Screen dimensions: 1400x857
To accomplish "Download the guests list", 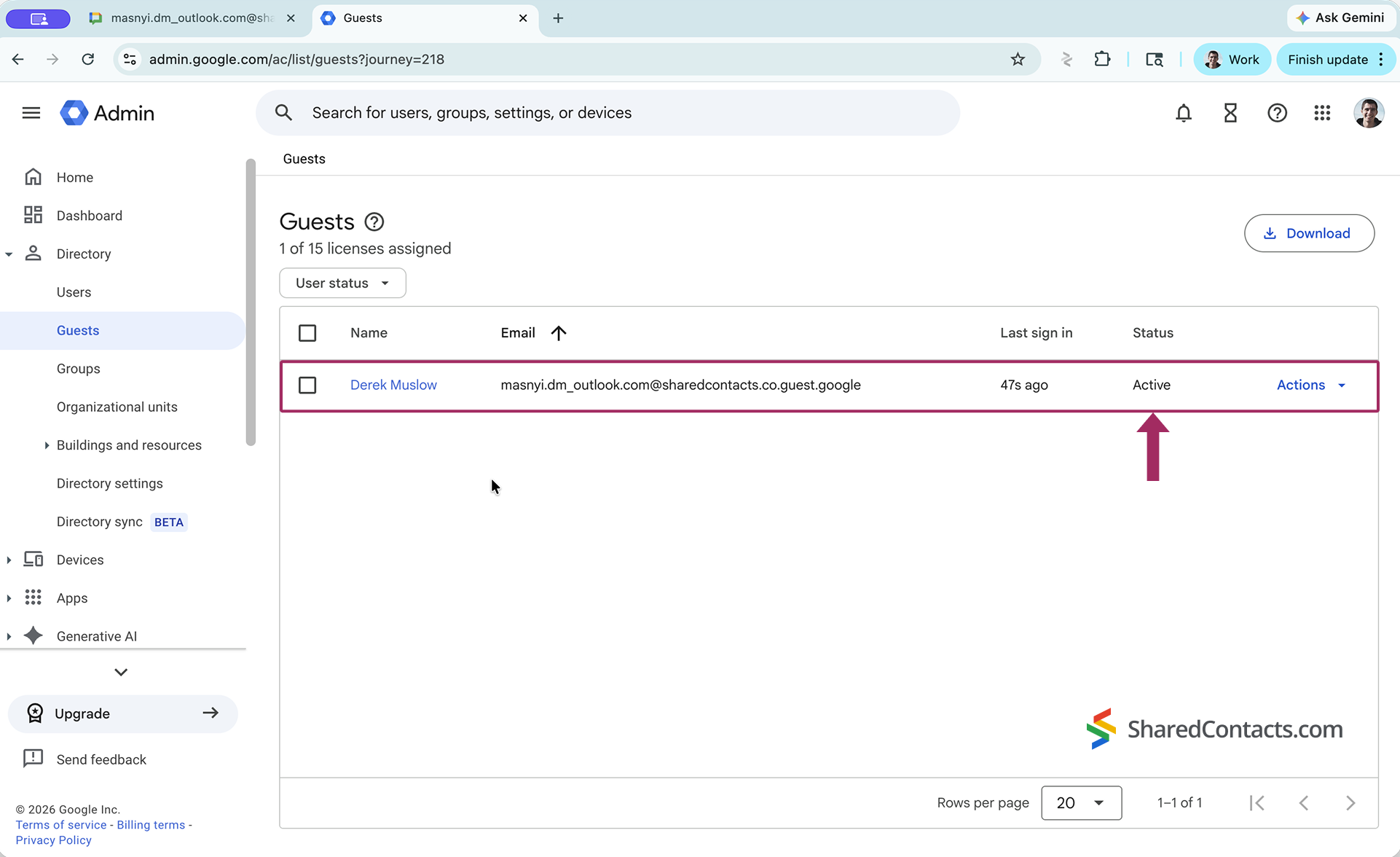I will click(1309, 233).
